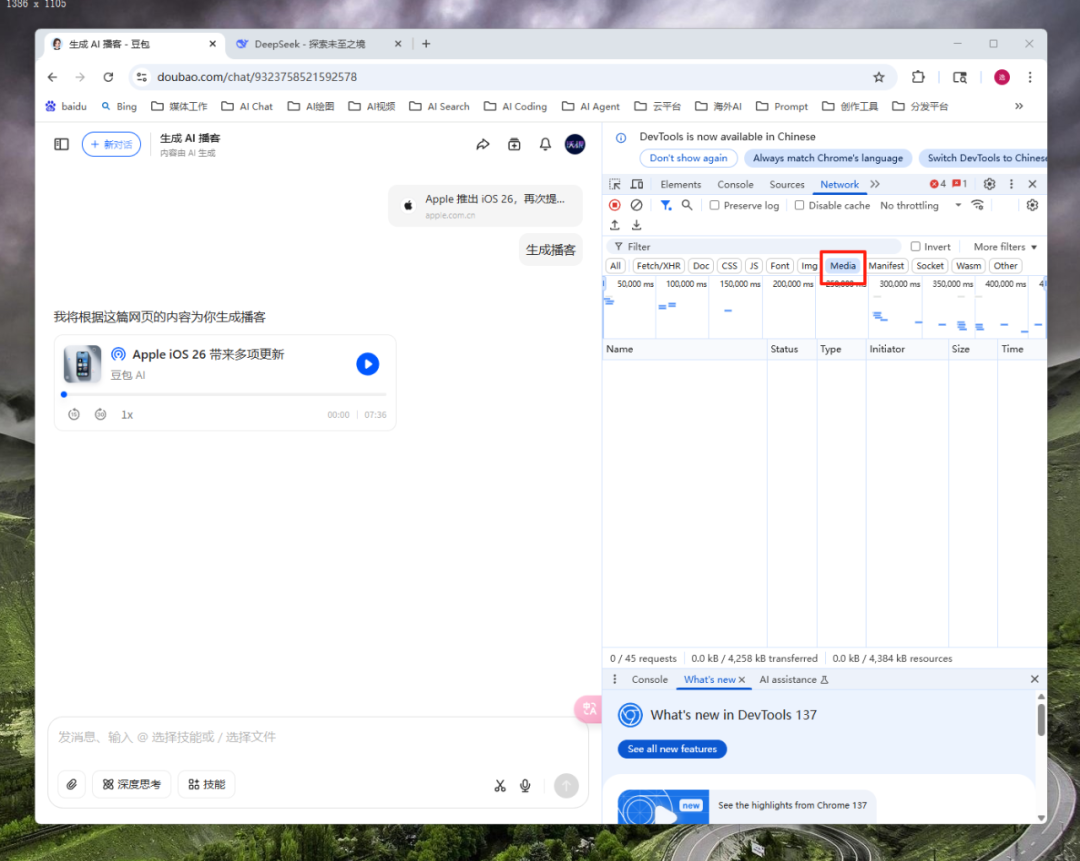1080x861 pixels.
Task: Select the Network tab
Action: coord(839,184)
